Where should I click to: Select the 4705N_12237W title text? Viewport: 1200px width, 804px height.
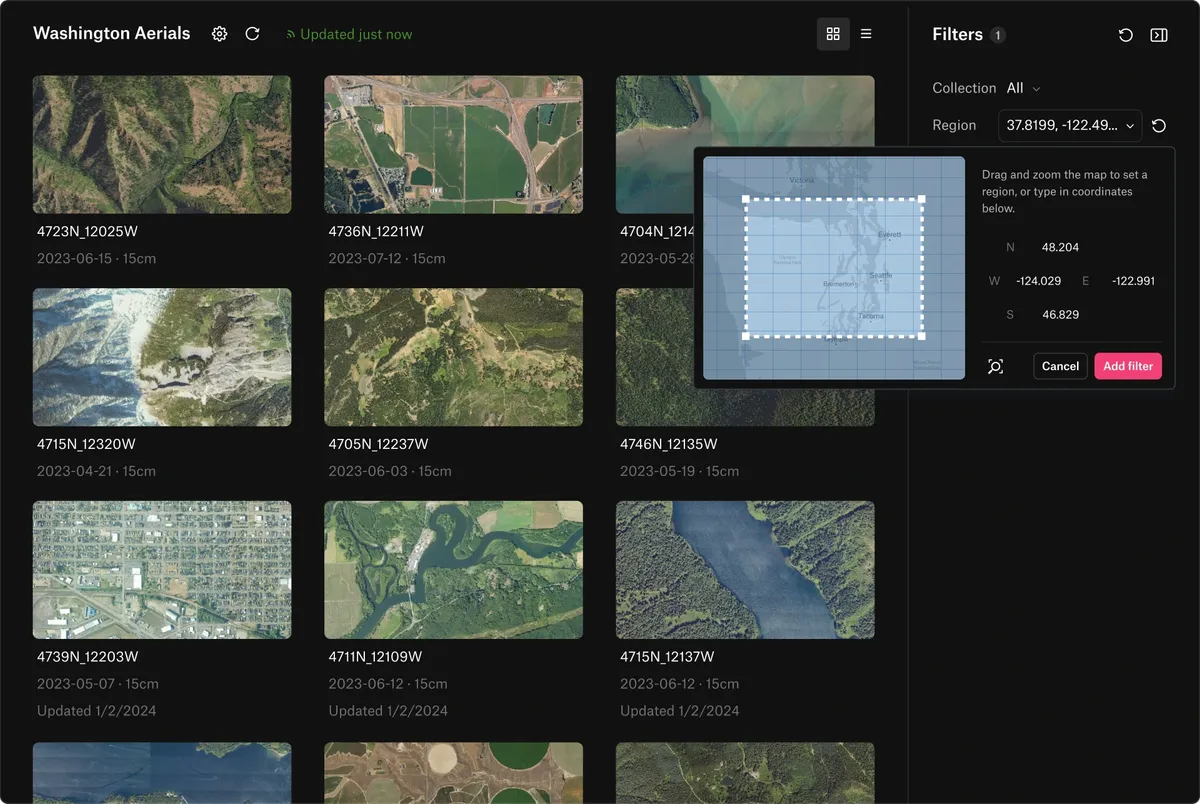[x=378, y=444]
